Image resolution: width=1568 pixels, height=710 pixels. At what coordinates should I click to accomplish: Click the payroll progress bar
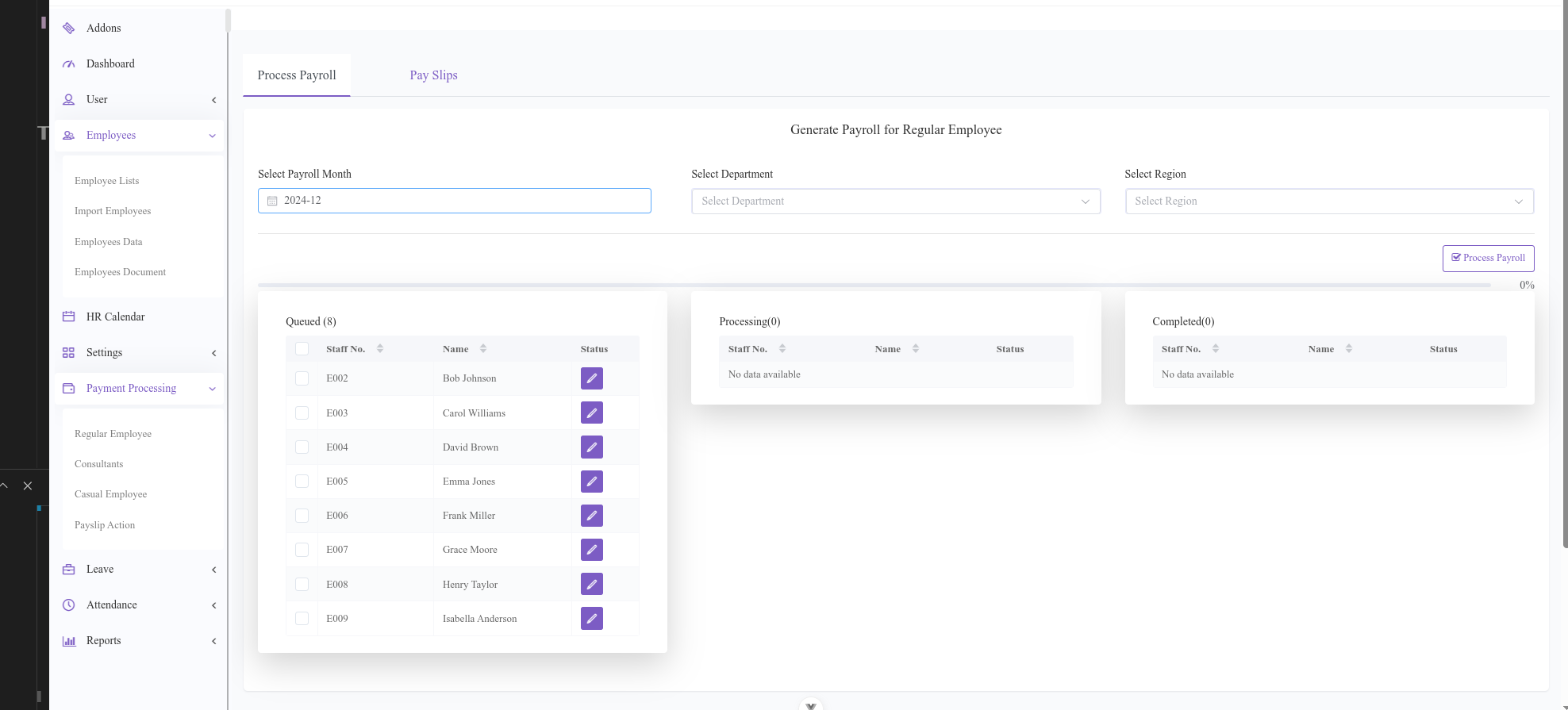[x=873, y=285]
